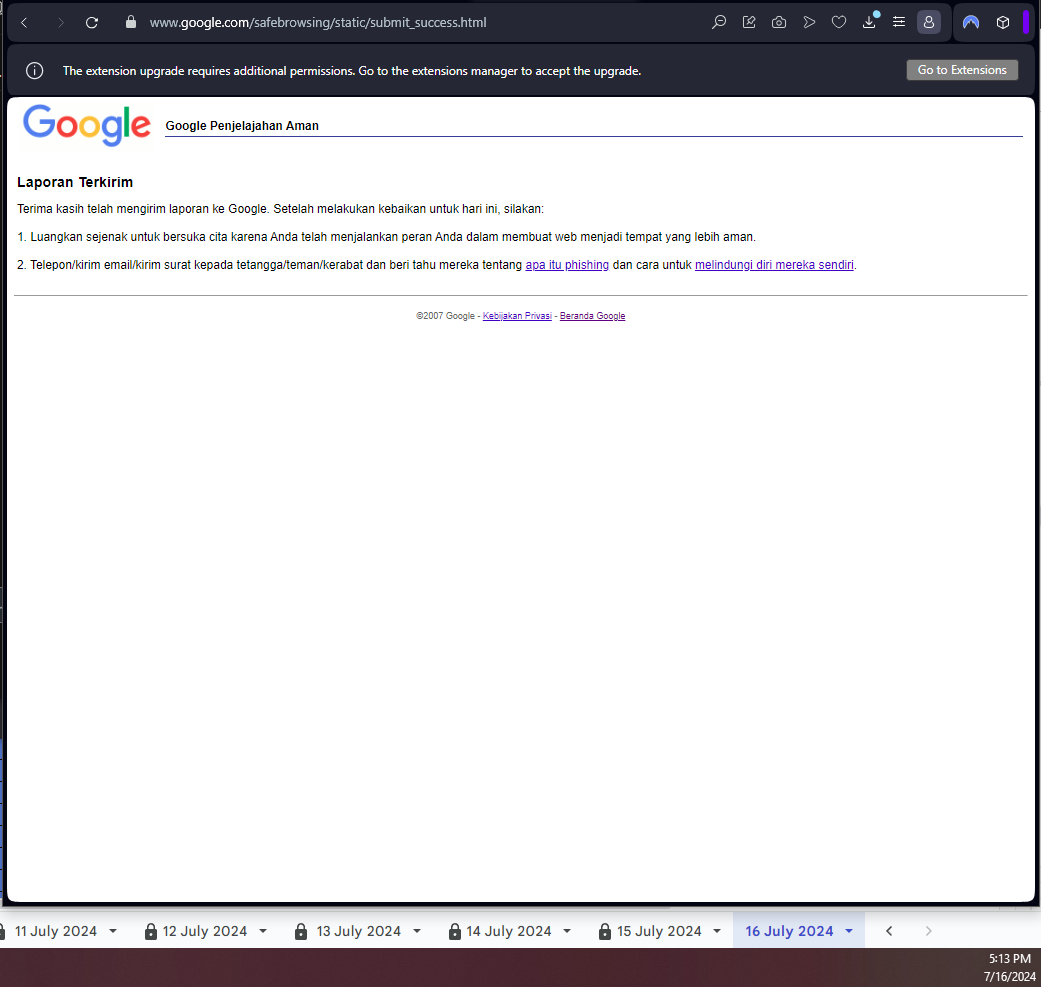This screenshot has width=1041, height=987.
Task: Go back with the browser back arrow
Action: tap(25, 23)
